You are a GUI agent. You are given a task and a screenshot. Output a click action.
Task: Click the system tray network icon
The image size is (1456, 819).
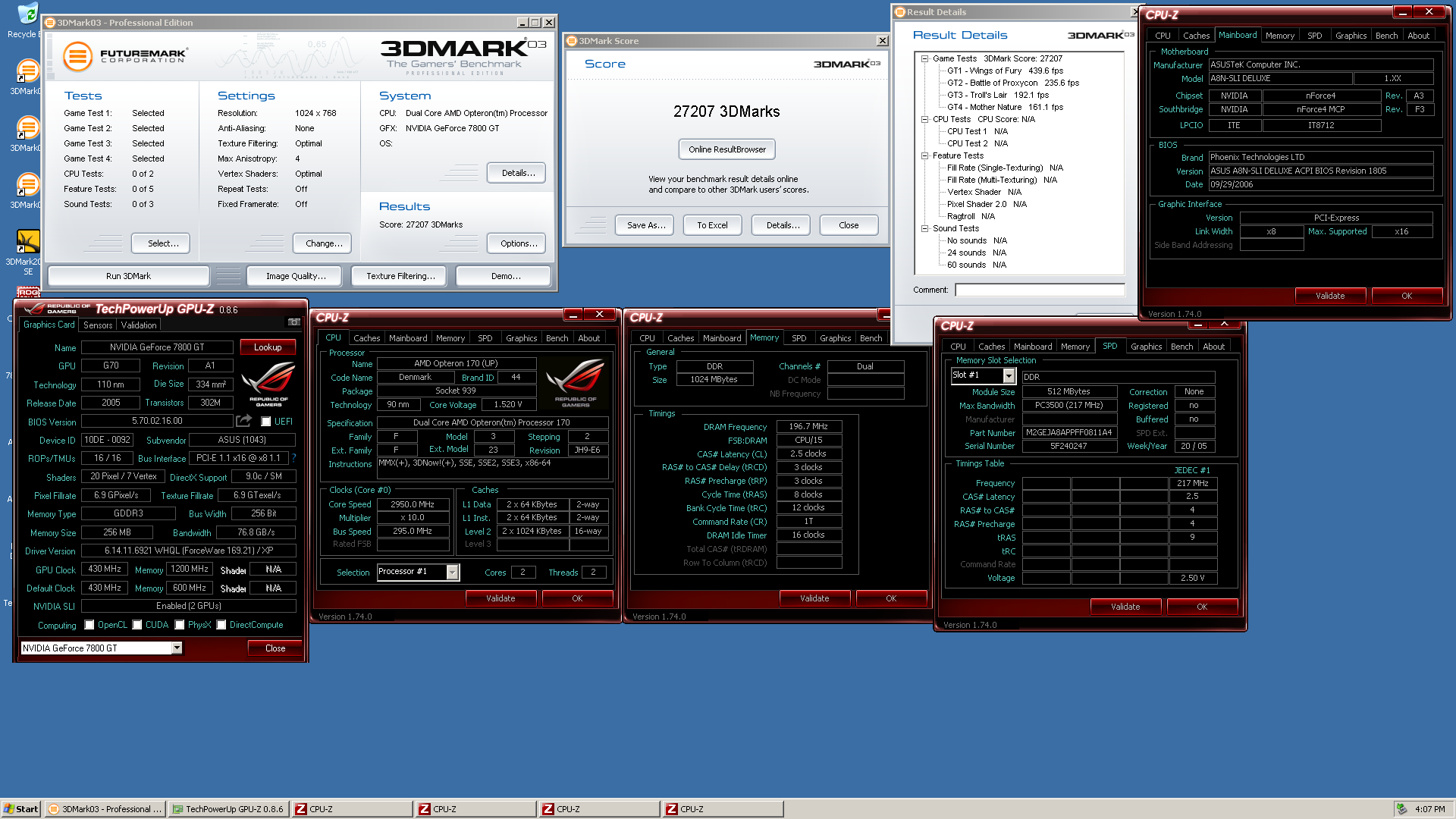(x=1401, y=809)
